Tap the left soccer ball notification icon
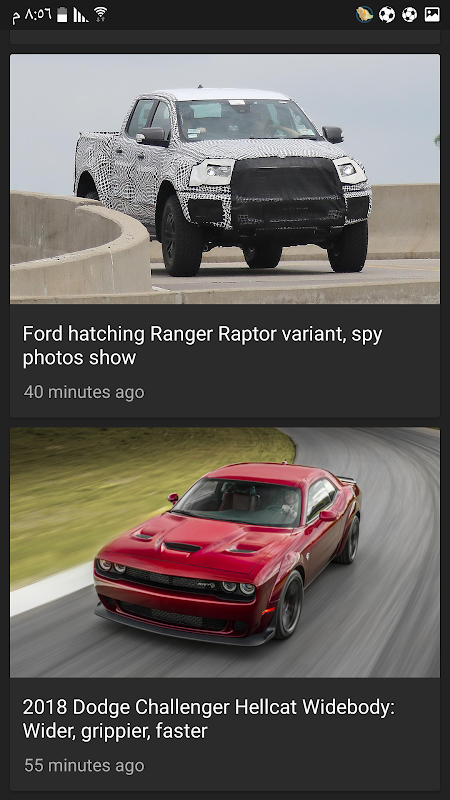450x800 pixels. coord(387,14)
